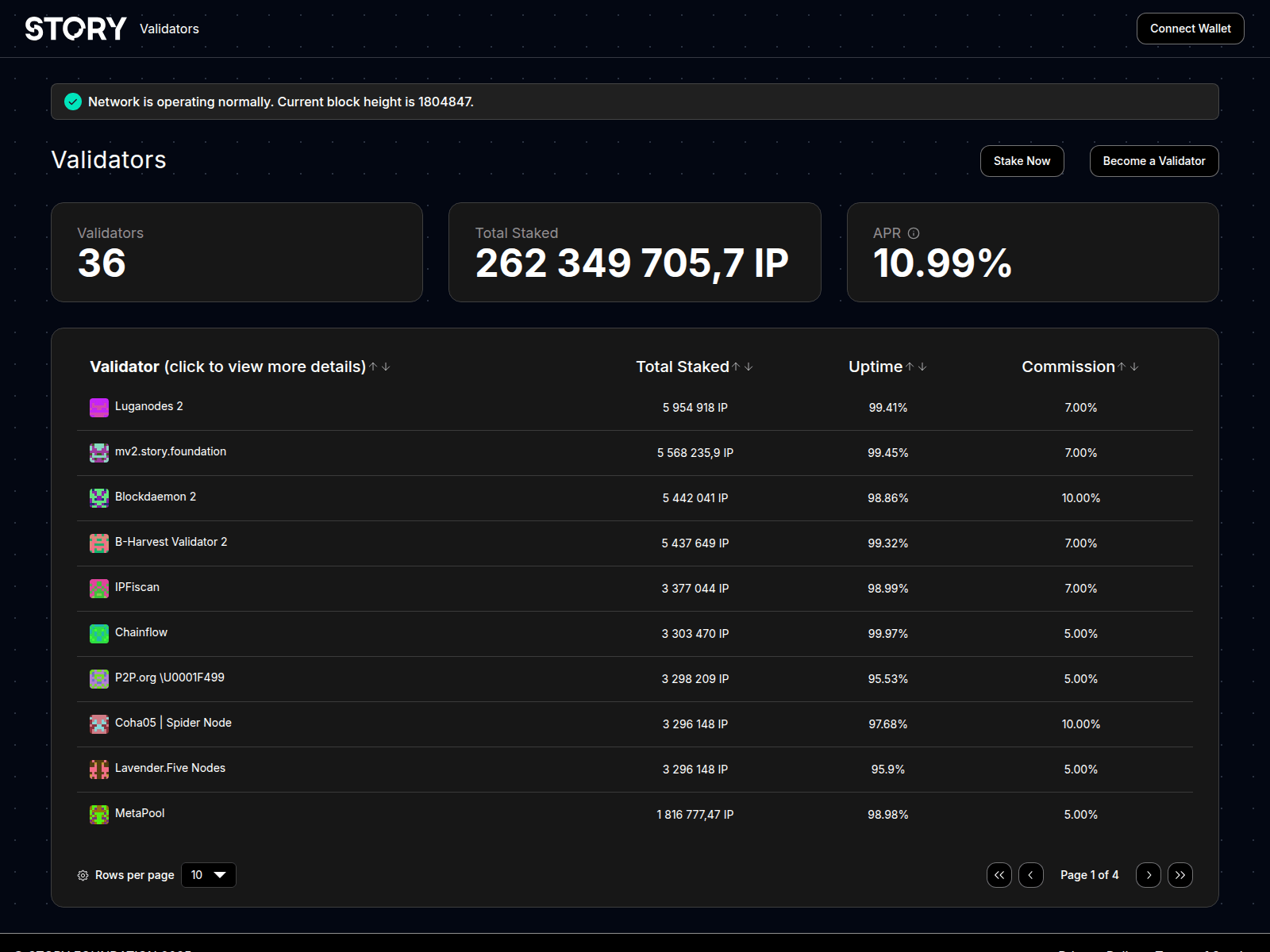
Task: Click Become a Validator button
Action: tap(1153, 161)
